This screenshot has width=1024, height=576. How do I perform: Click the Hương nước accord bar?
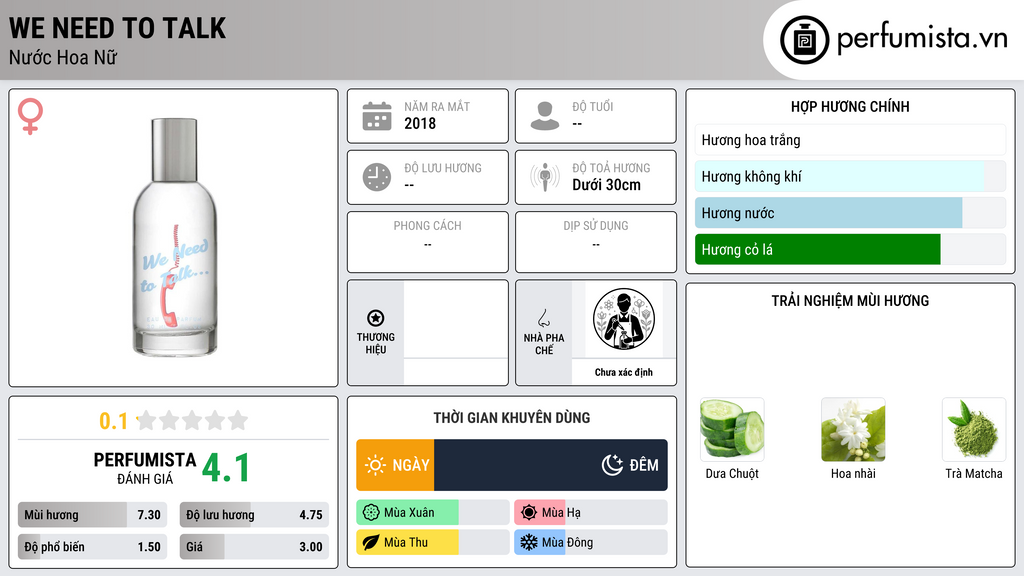pyautogui.click(x=850, y=213)
